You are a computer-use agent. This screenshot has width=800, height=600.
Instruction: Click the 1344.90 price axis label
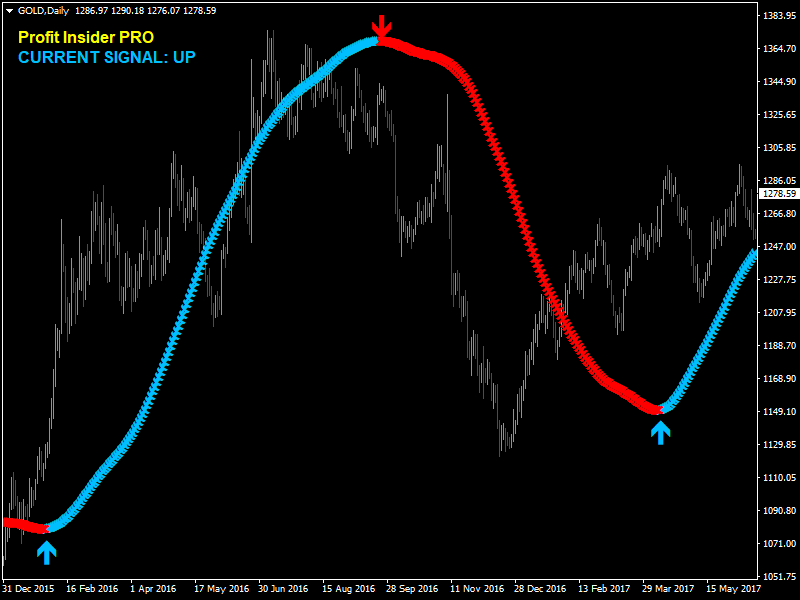(779, 82)
